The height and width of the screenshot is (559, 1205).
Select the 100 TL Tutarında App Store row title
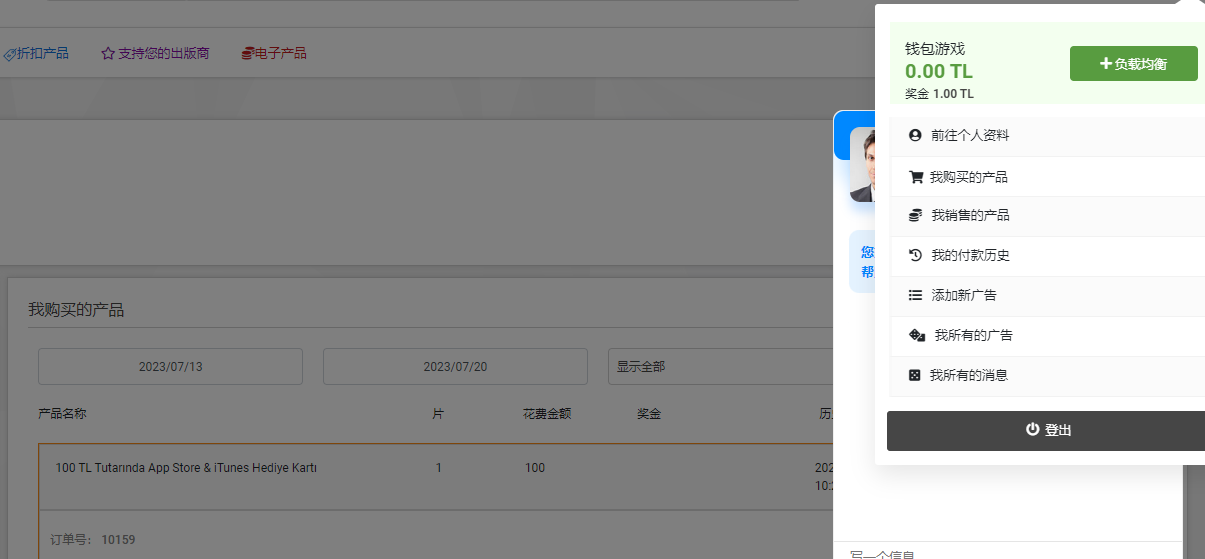[x=186, y=468]
